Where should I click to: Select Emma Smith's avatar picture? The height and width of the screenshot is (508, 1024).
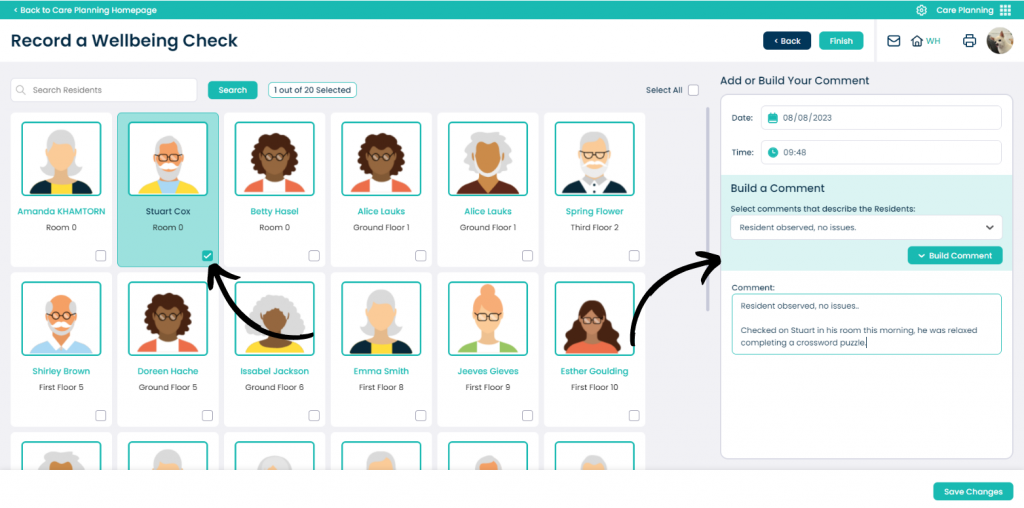pos(381,319)
